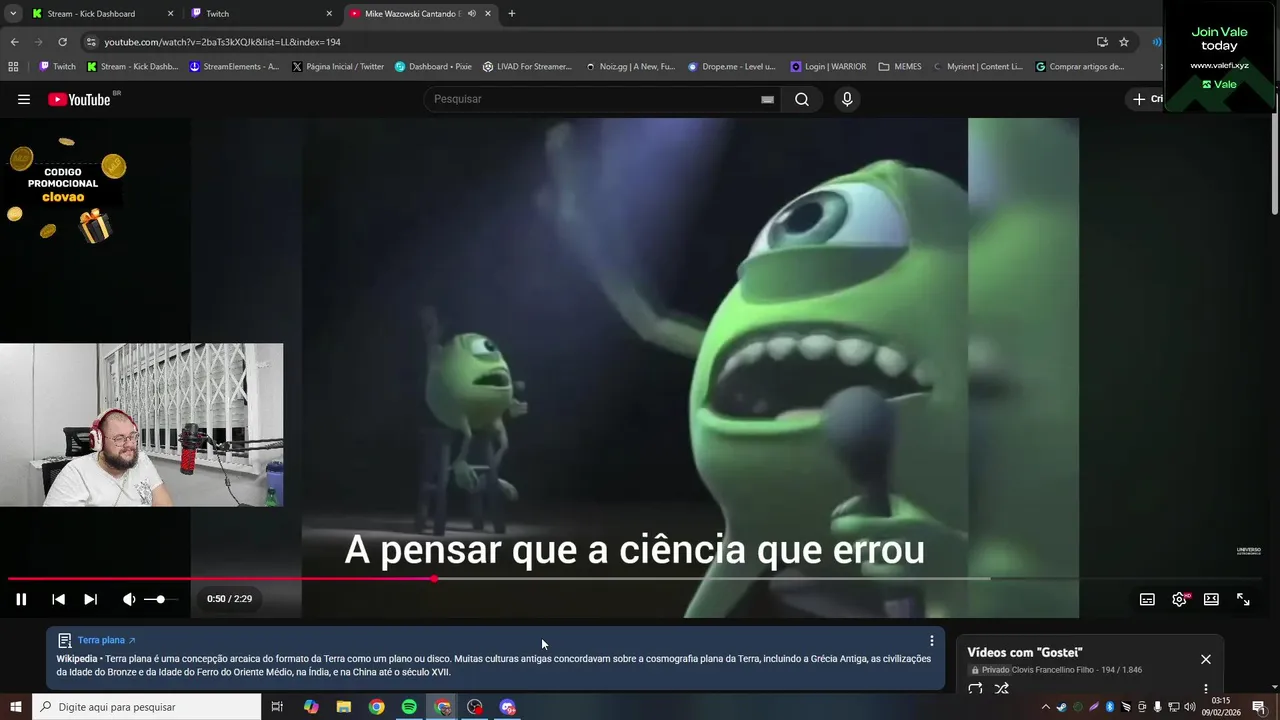Open the Noiz.gg bookmark
Screen dimensions: 1280x720
coord(630,67)
